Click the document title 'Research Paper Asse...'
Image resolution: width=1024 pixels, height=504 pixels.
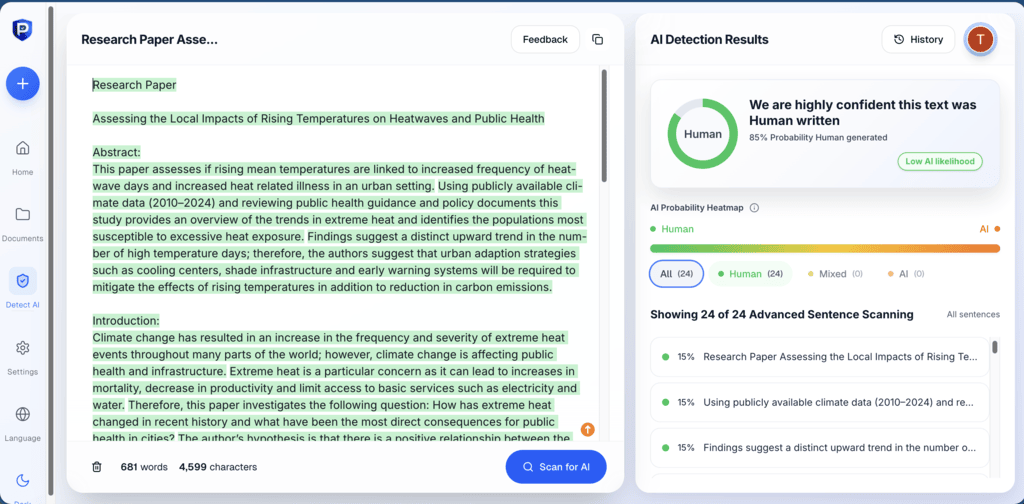pyautogui.click(x=149, y=40)
